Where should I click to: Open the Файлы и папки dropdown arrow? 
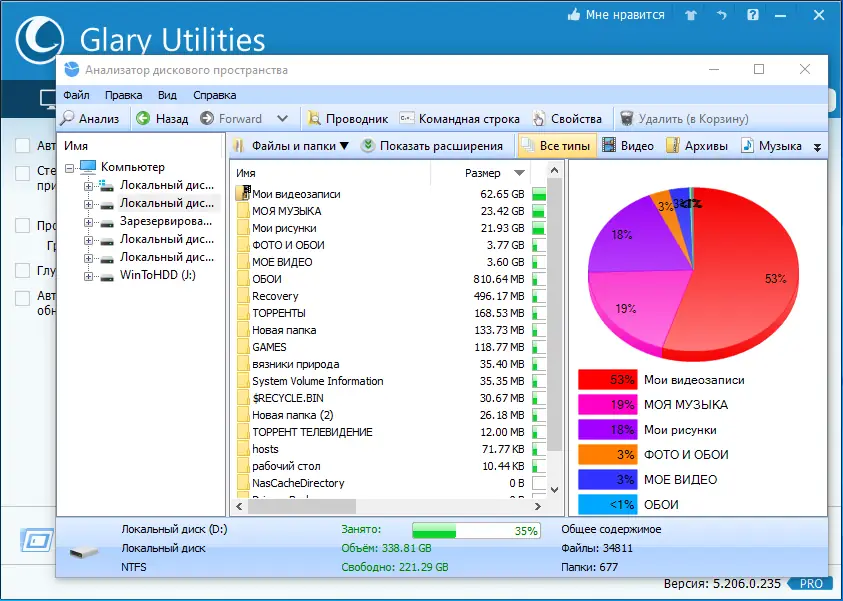(345, 146)
